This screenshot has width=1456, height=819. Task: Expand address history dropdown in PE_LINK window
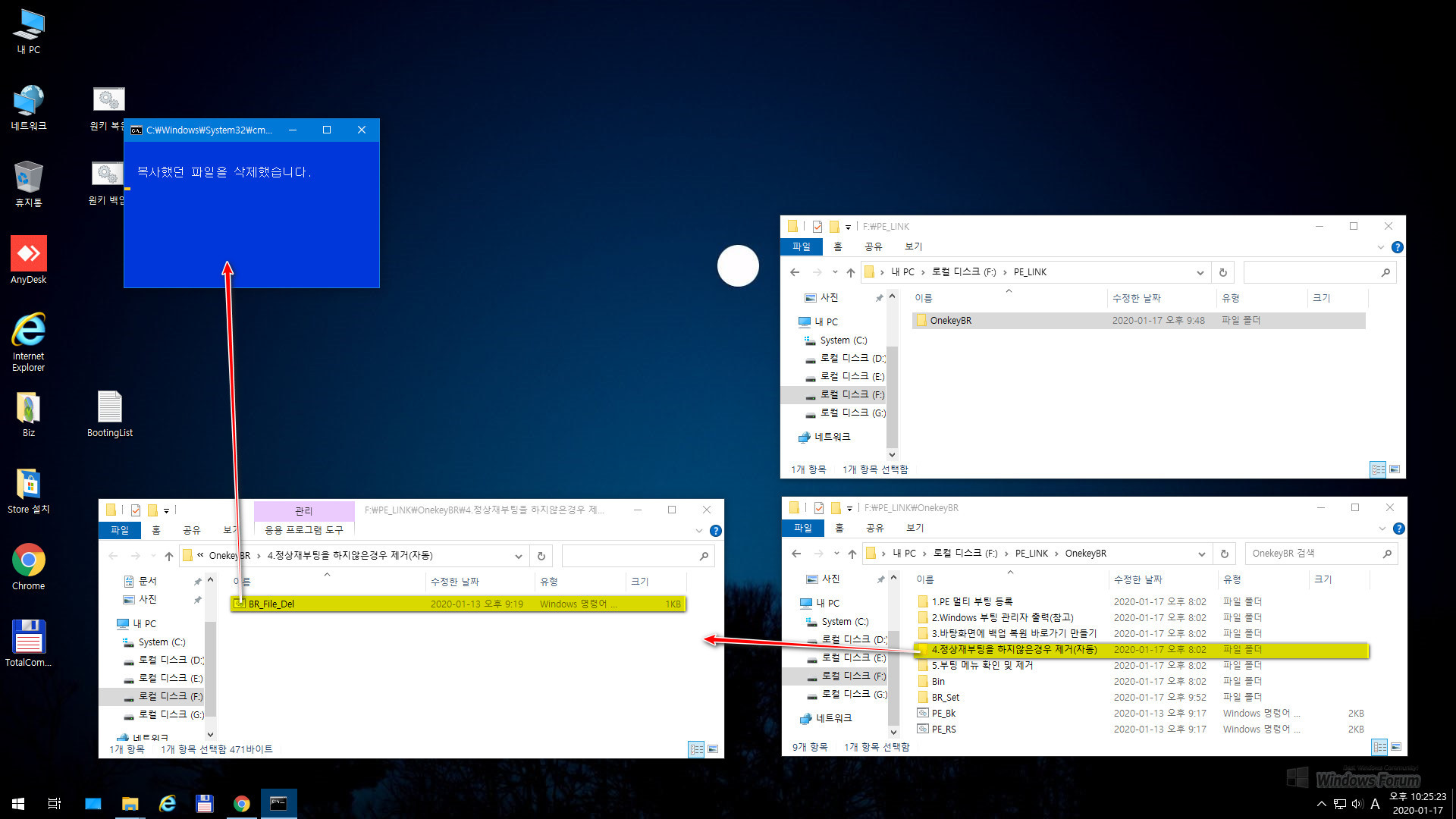1200,272
